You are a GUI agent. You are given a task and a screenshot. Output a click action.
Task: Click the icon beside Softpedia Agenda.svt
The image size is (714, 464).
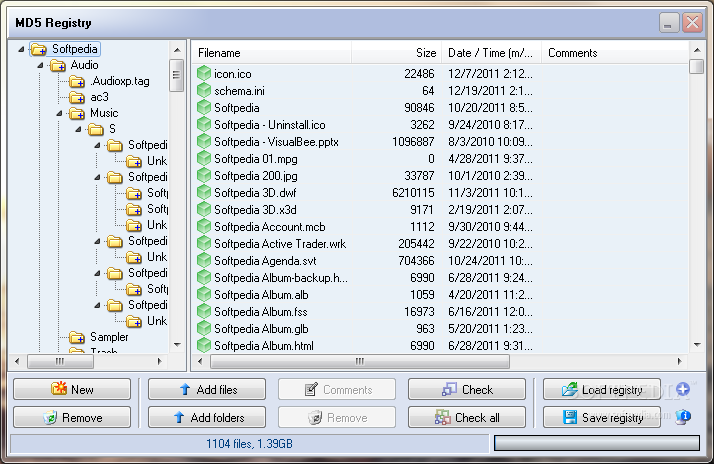pyautogui.click(x=204, y=260)
